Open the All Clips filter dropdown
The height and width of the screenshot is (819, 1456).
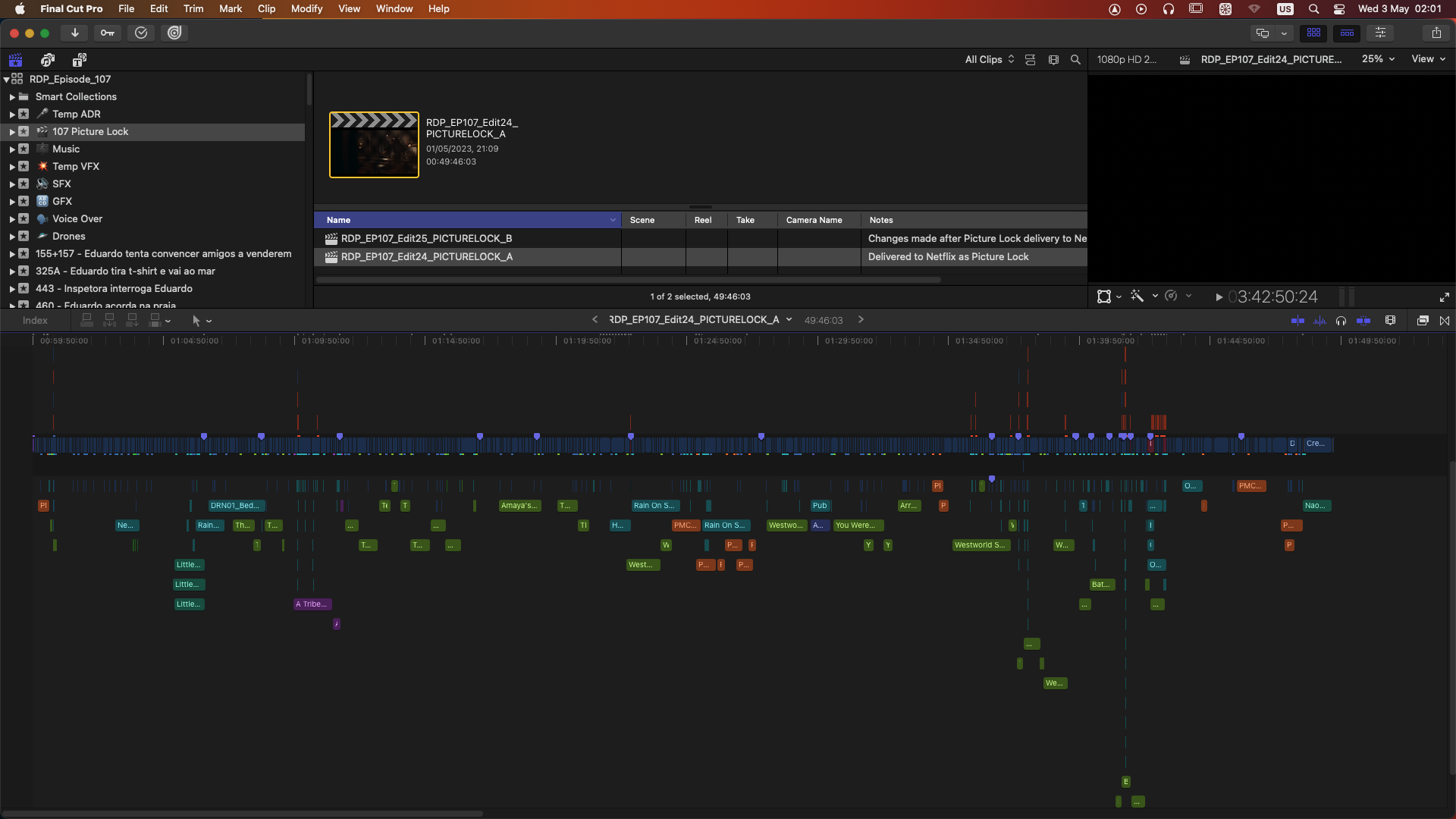coord(989,59)
